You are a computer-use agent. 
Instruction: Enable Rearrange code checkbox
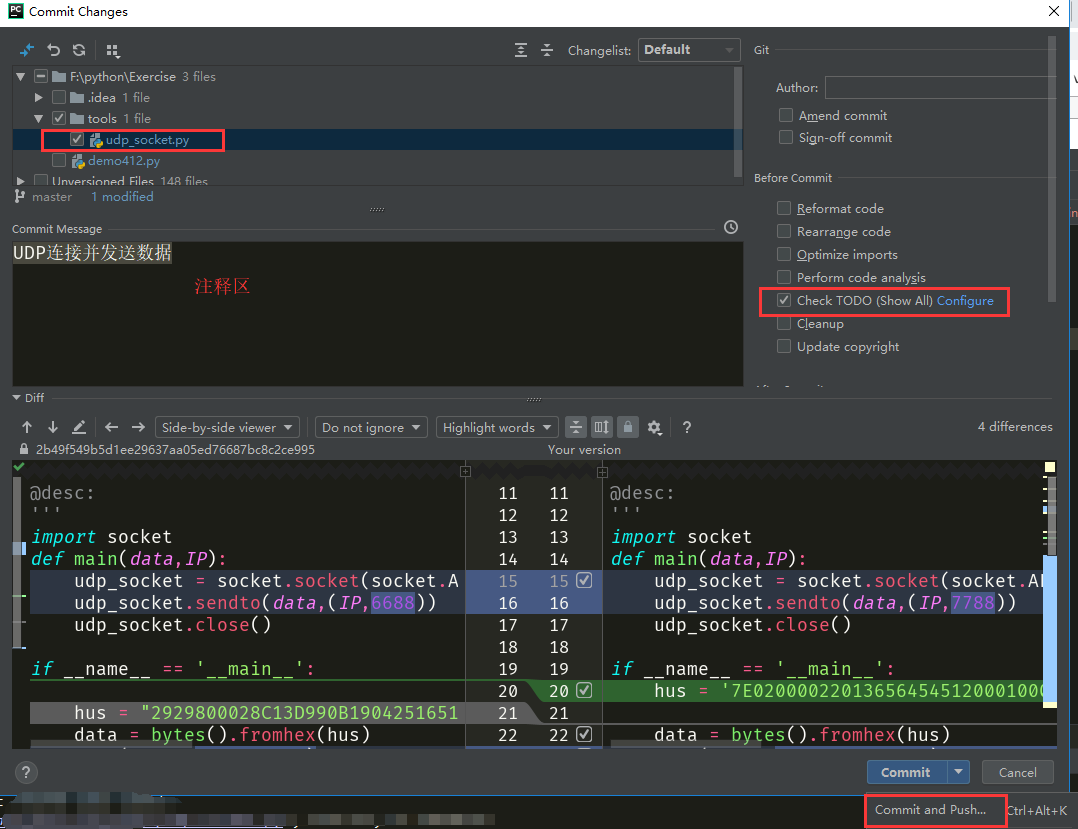point(784,231)
